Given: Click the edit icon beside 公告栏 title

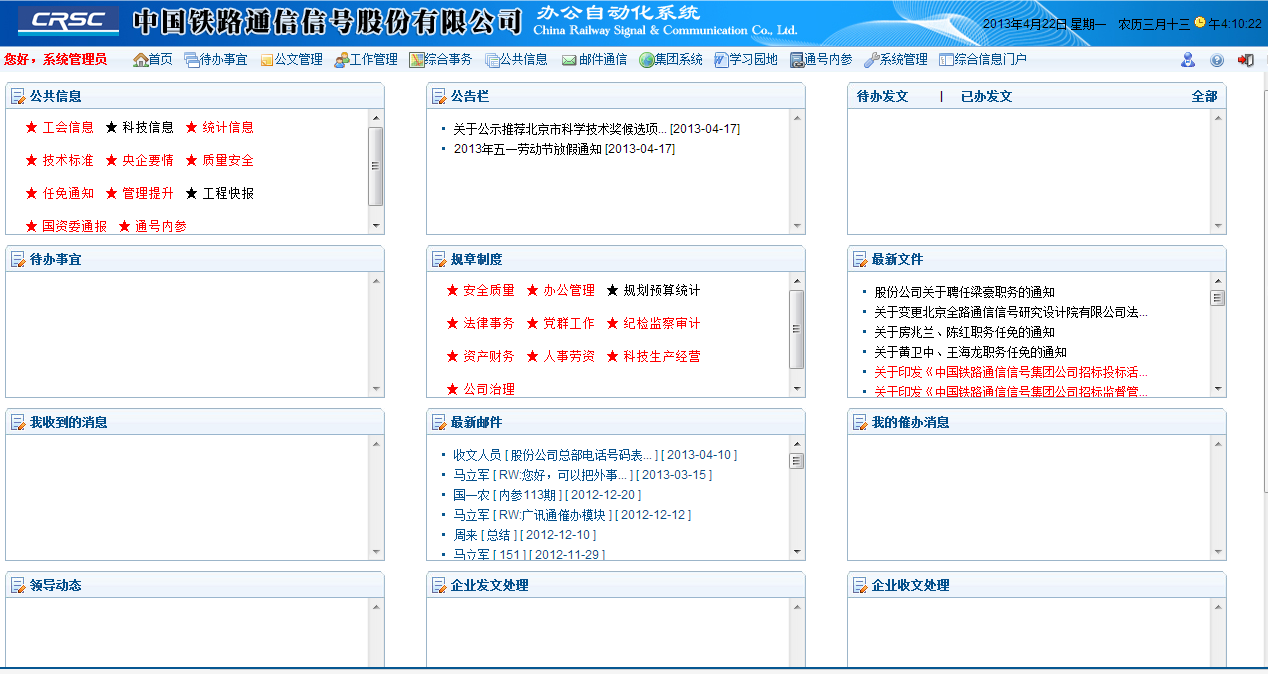Looking at the screenshot, I should pyautogui.click(x=439, y=97).
